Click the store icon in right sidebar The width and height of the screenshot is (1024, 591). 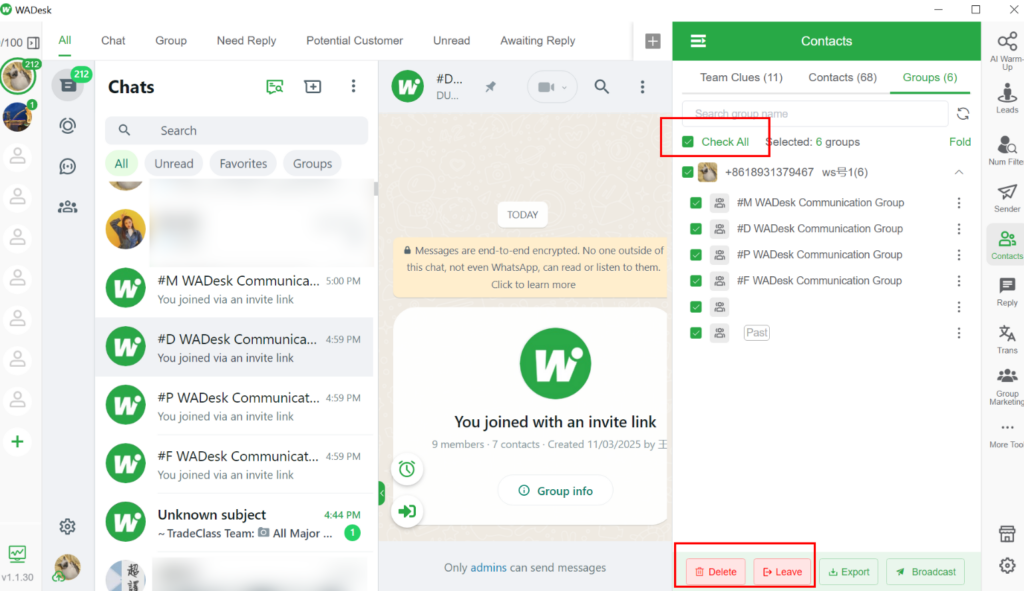[x=1007, y=534]
